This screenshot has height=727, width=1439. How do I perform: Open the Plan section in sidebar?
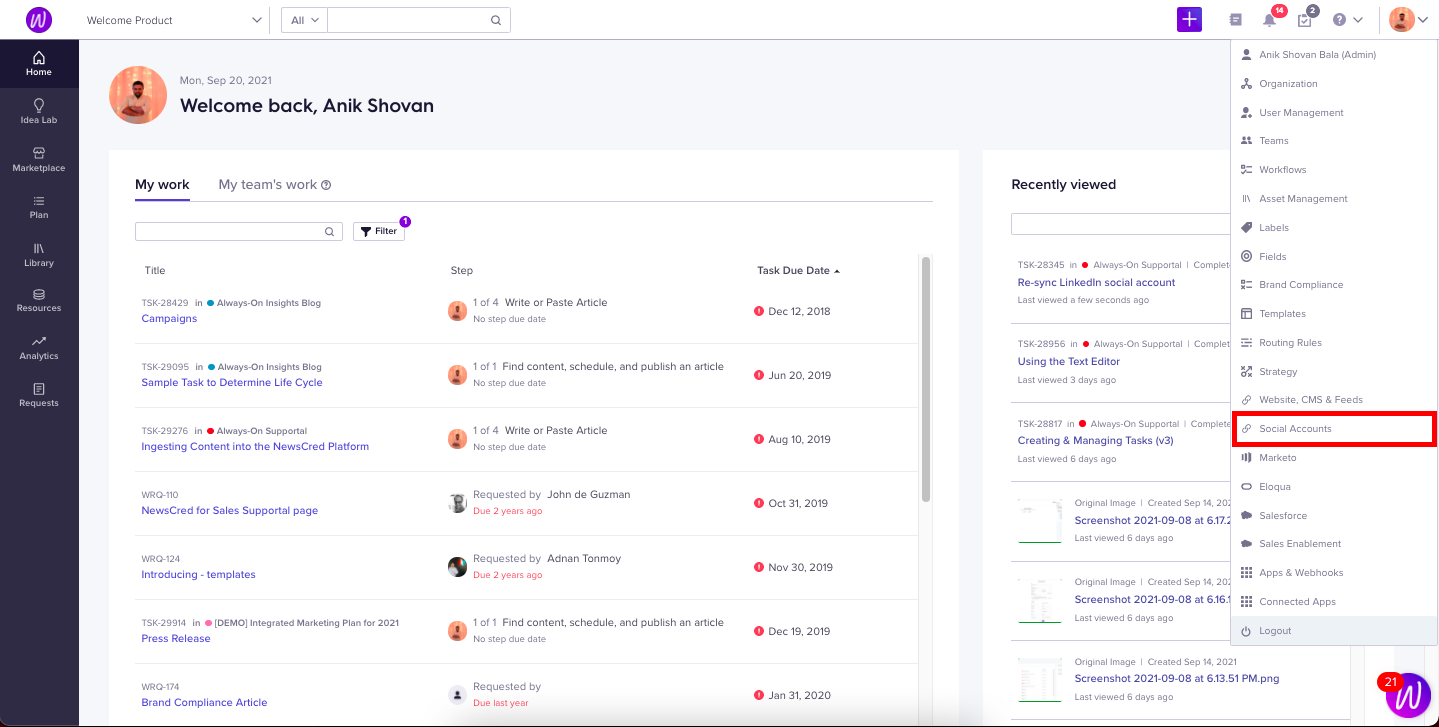click(39, 207)
